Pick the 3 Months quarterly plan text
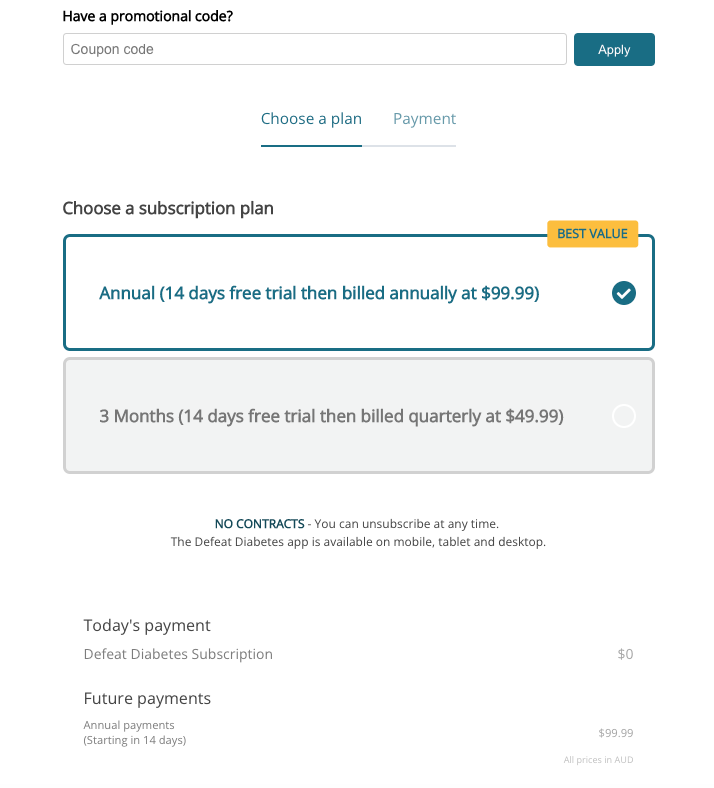 (331, 416)
